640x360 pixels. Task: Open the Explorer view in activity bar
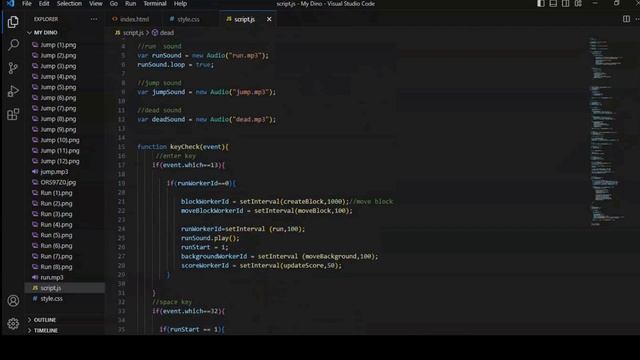[13, 22]
